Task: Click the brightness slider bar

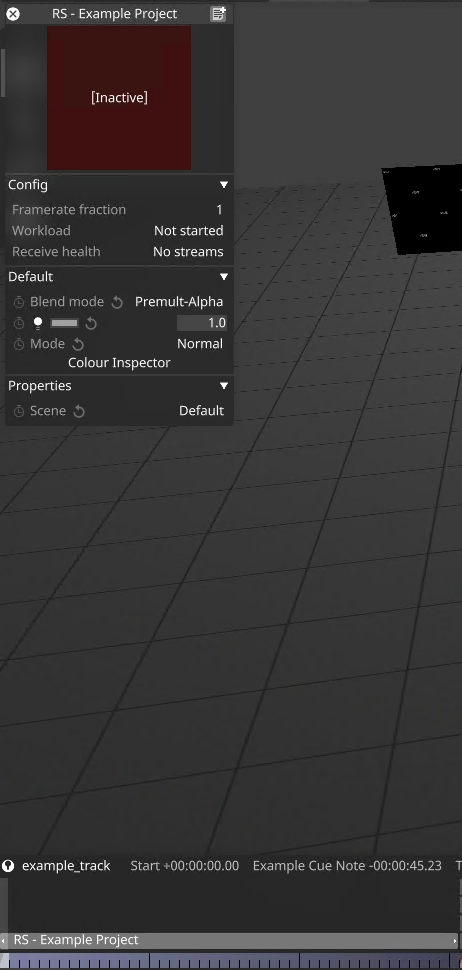Action: coord(64,323)
